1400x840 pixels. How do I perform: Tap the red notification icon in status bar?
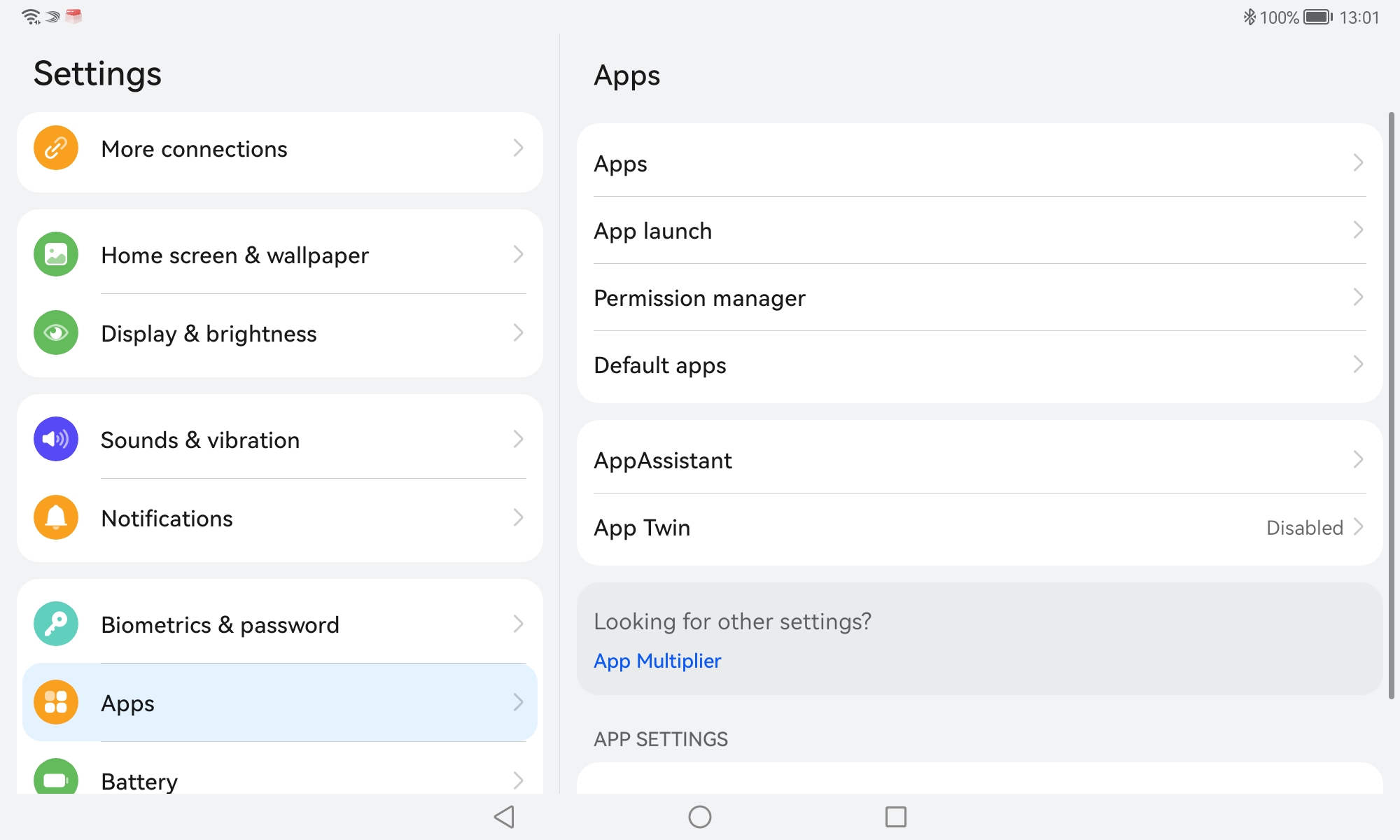pyautogui.click(x=73, y=16)
